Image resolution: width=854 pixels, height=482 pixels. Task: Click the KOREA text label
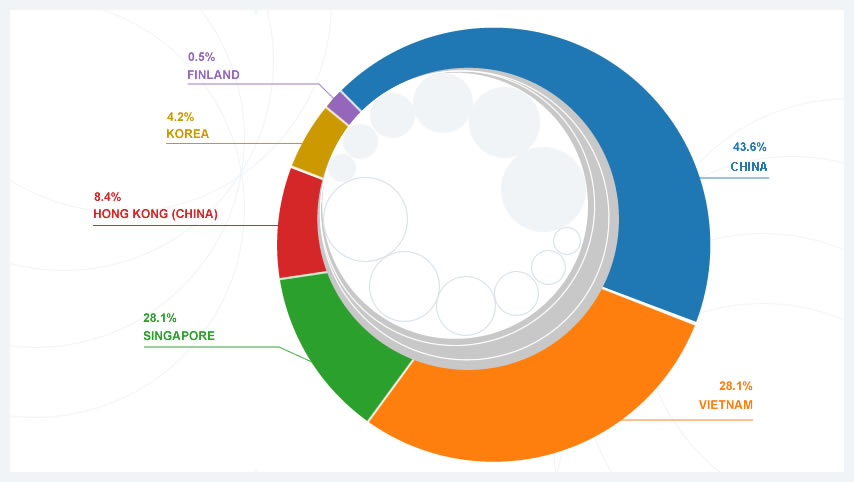click(187, 133)
